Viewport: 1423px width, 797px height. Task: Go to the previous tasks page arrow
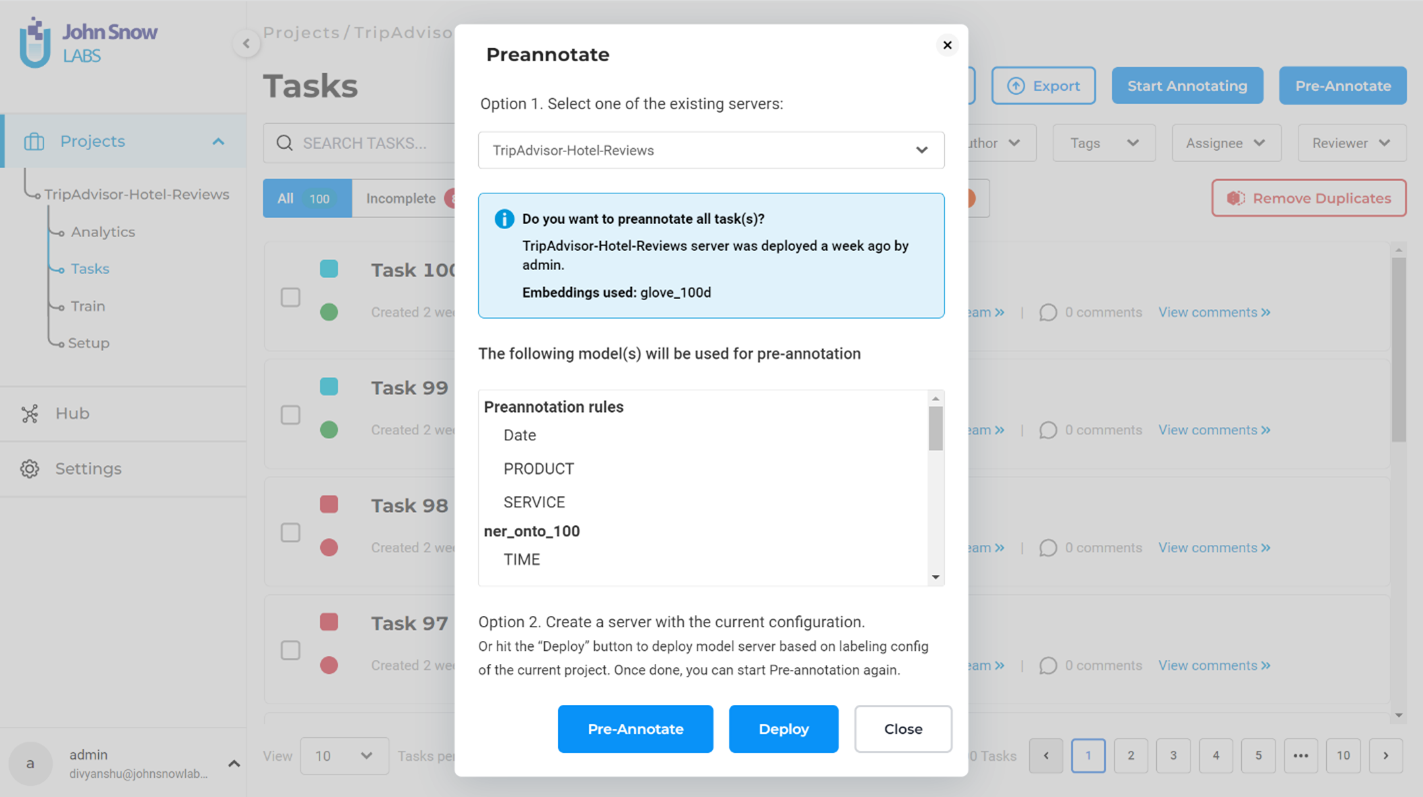(x=1046, y=756)
